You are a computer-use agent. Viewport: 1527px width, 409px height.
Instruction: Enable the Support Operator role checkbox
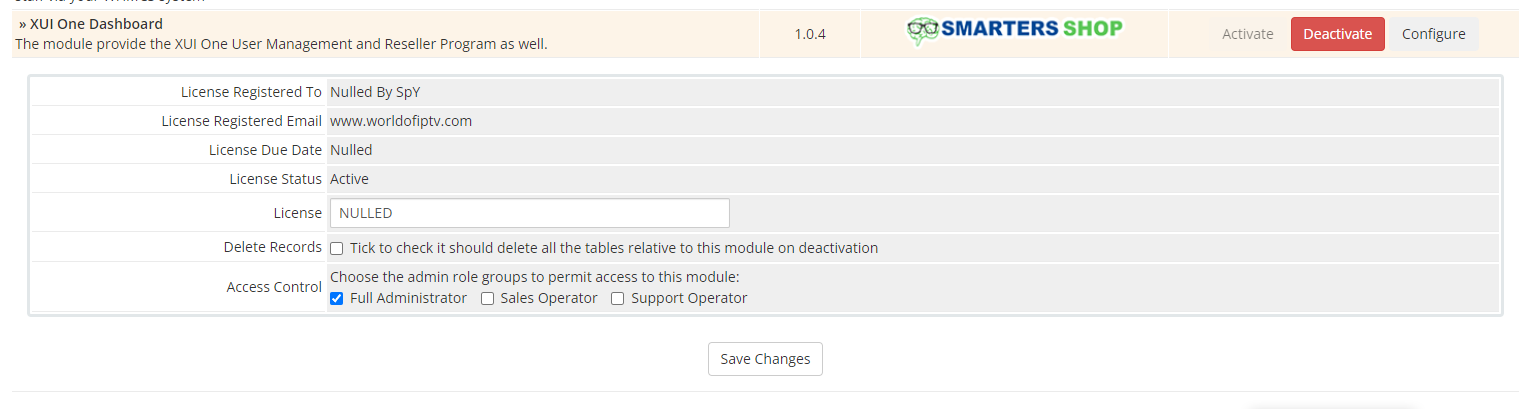pos(618,298)
